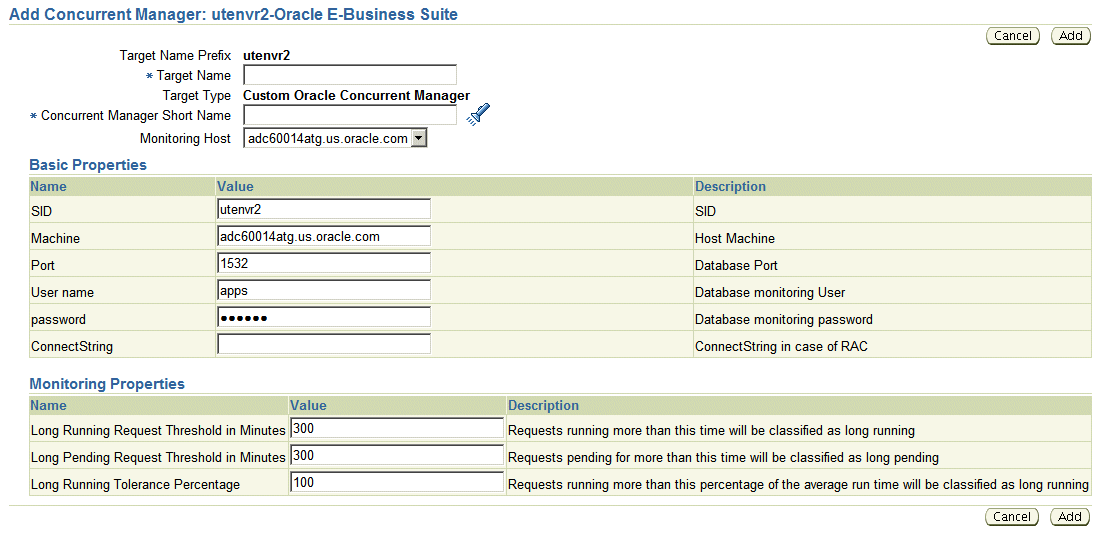Click the password input field
Image resolution: width=1101 pixels, height=534 pixels.
(324, 317)
